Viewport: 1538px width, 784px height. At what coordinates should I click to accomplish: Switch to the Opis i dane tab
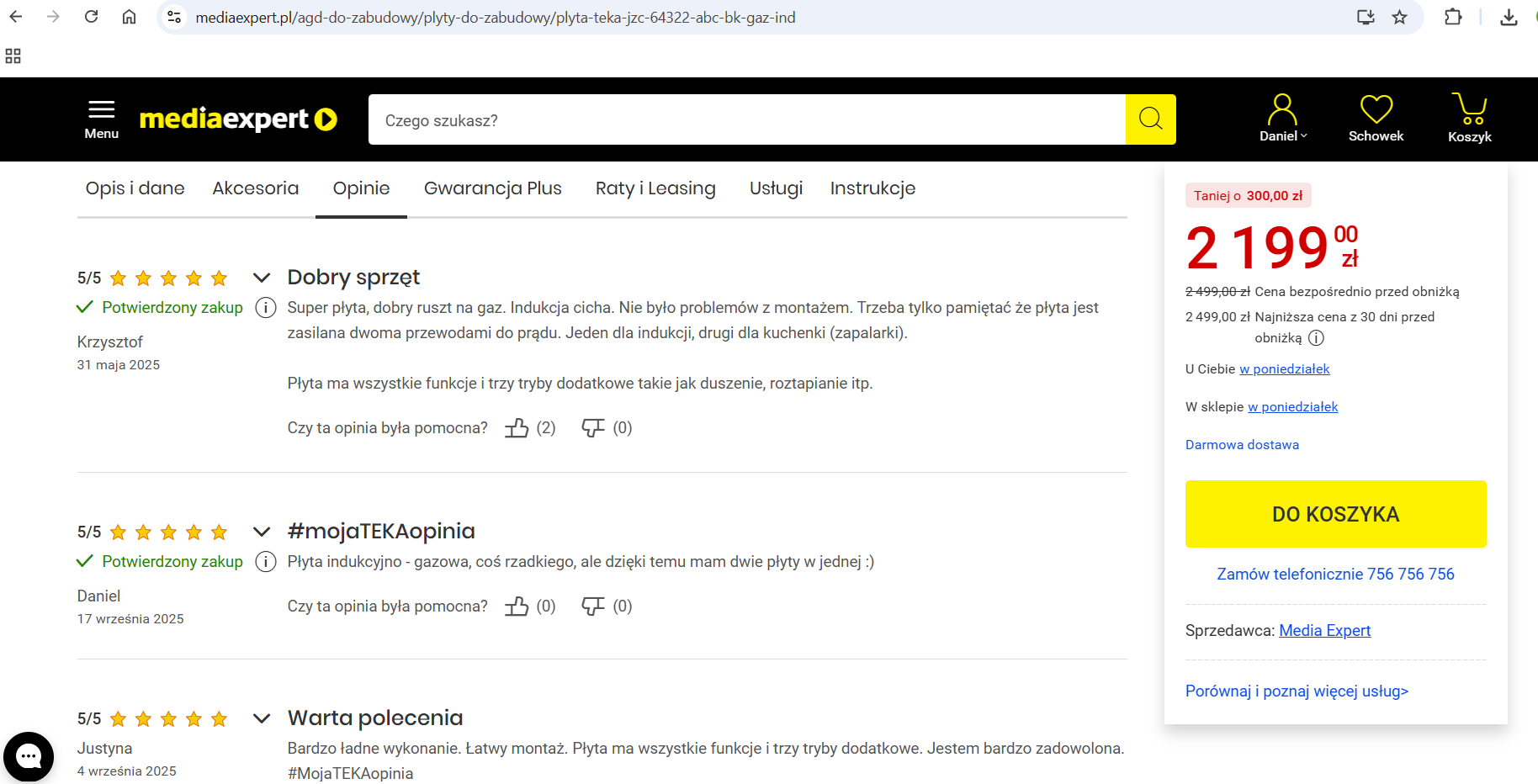[x=135, y=188]
